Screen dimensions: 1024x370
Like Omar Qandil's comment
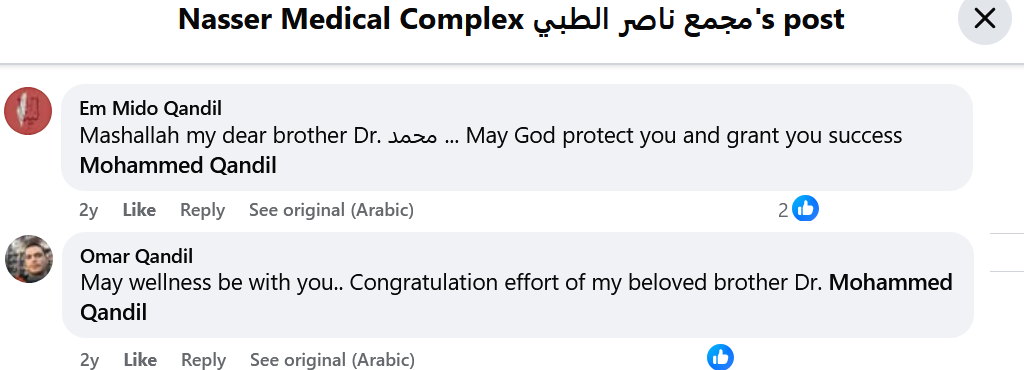[140, 360]
